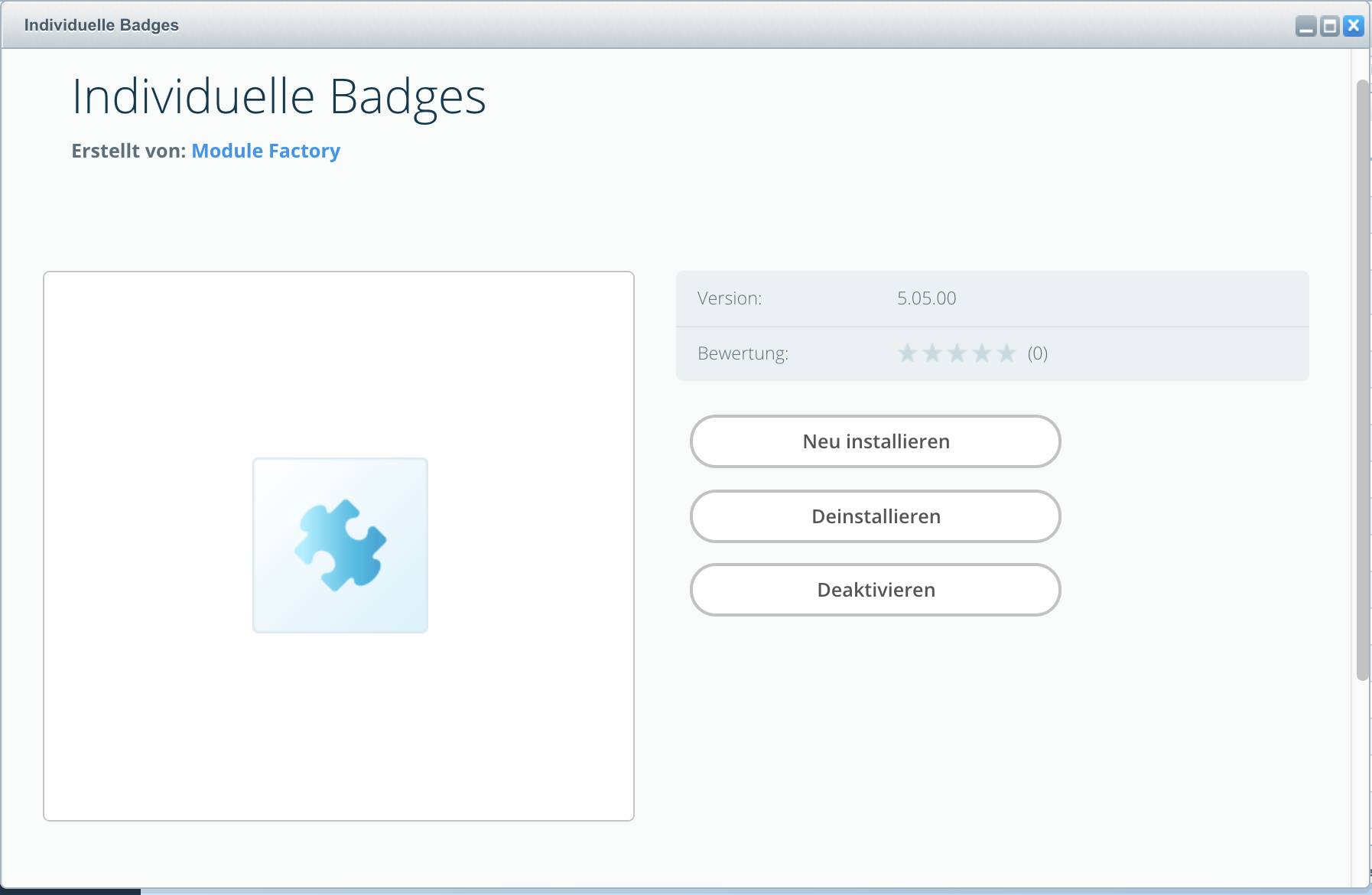Maximize the plugin detail window
Image resolution: width=1372 pixels, height=895 pixels.
point(1330,27)
